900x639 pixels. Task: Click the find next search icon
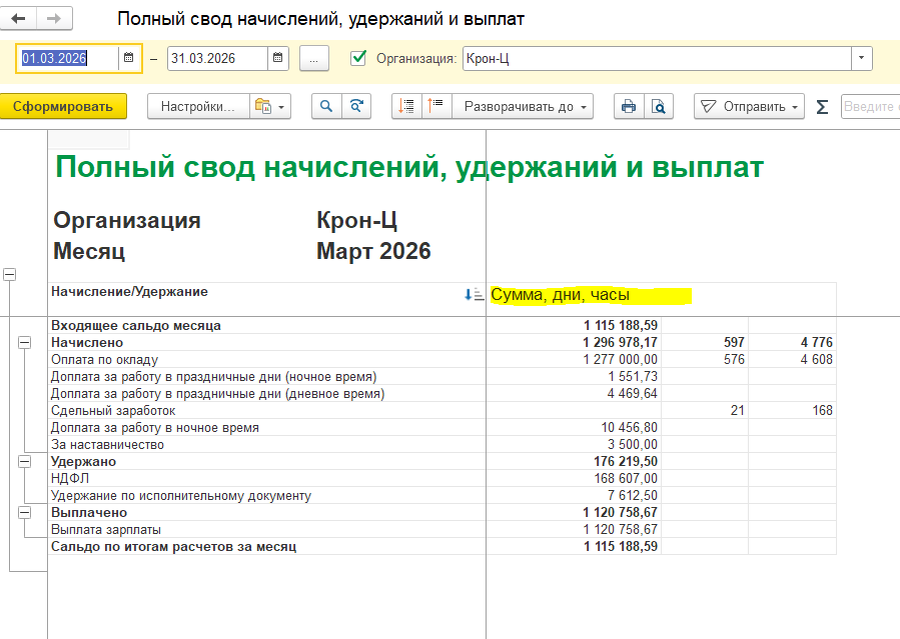tap(356, 107)
